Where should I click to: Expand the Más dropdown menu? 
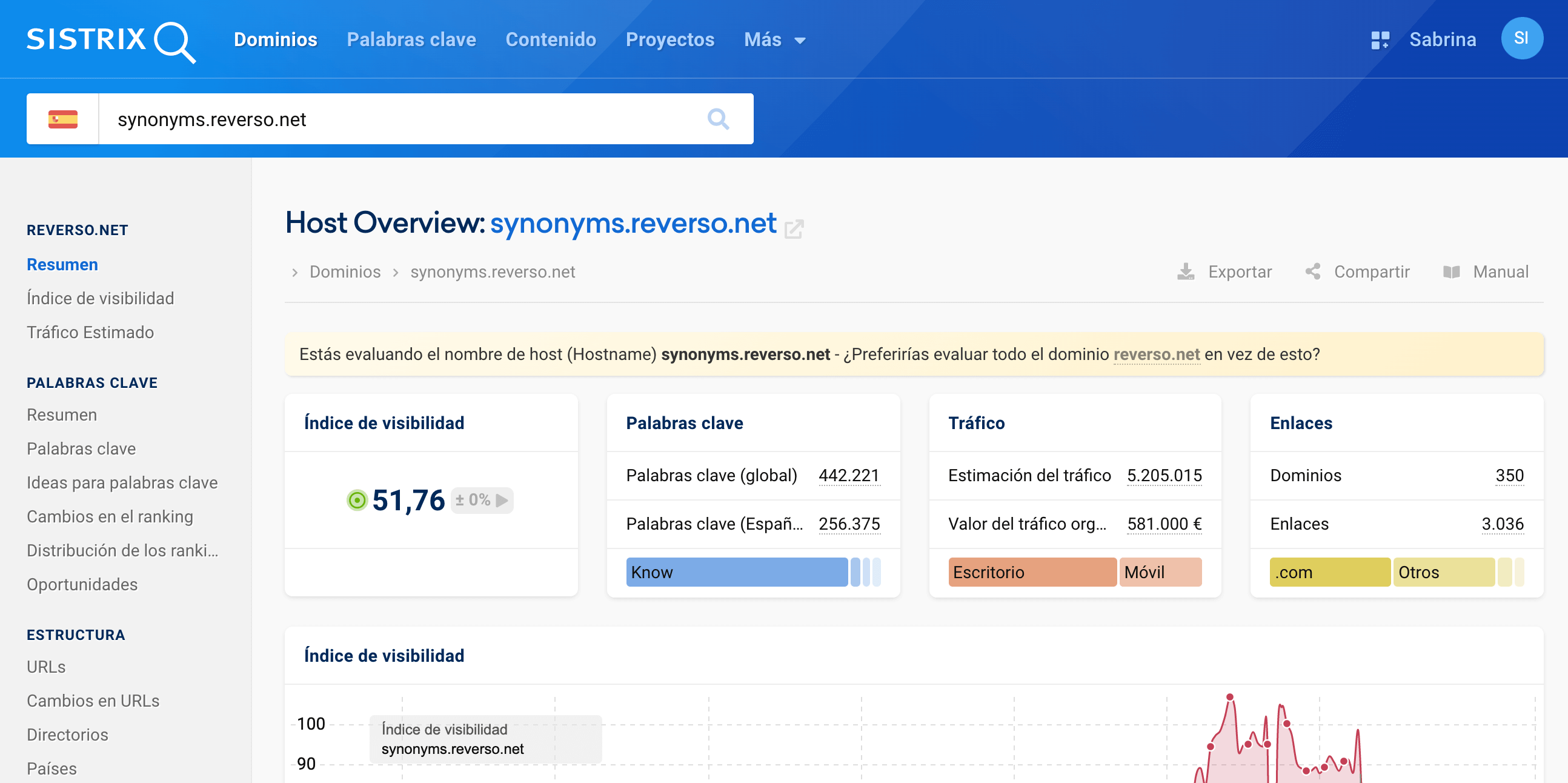(774, 40)
